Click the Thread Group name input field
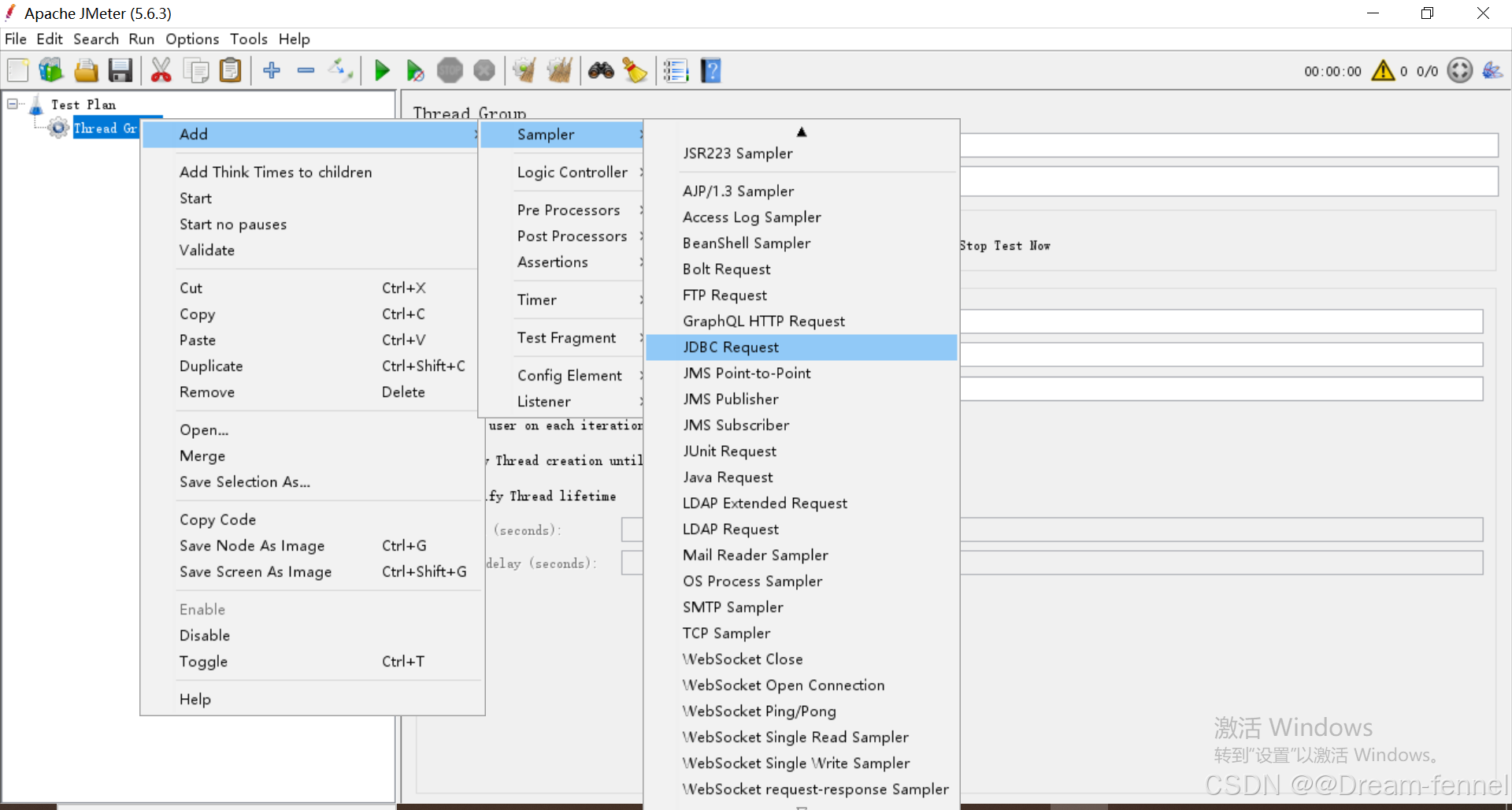Image resolution: width=1512 pixels, height=810 pixels. [1228, 145]
